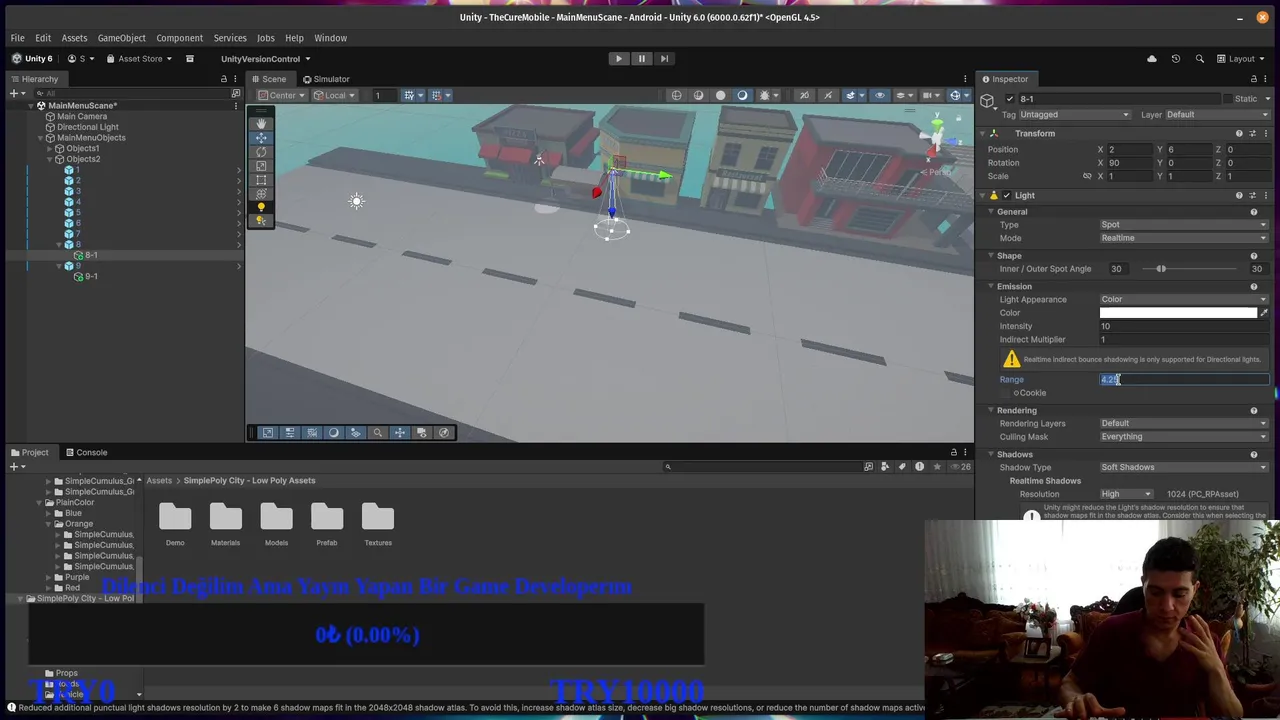Select the Hand (View) tool
Viewport: 1280px width, 720px height.
click(x=261, y=124)
